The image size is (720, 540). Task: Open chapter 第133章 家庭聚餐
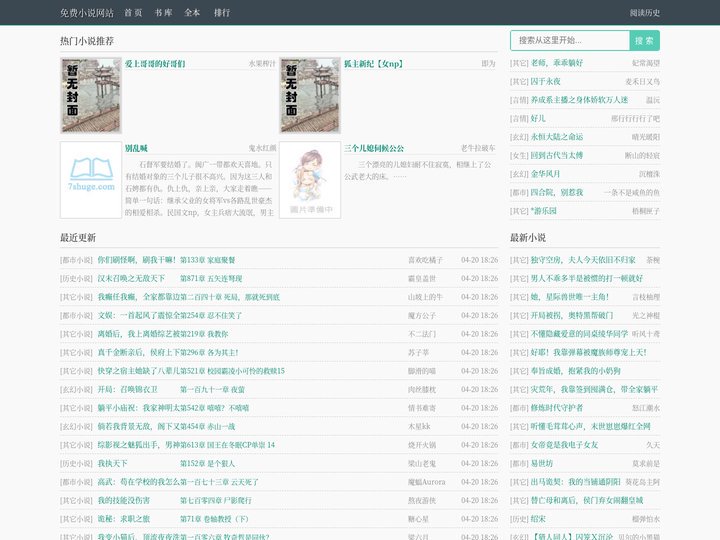click(x=208, y=260)
